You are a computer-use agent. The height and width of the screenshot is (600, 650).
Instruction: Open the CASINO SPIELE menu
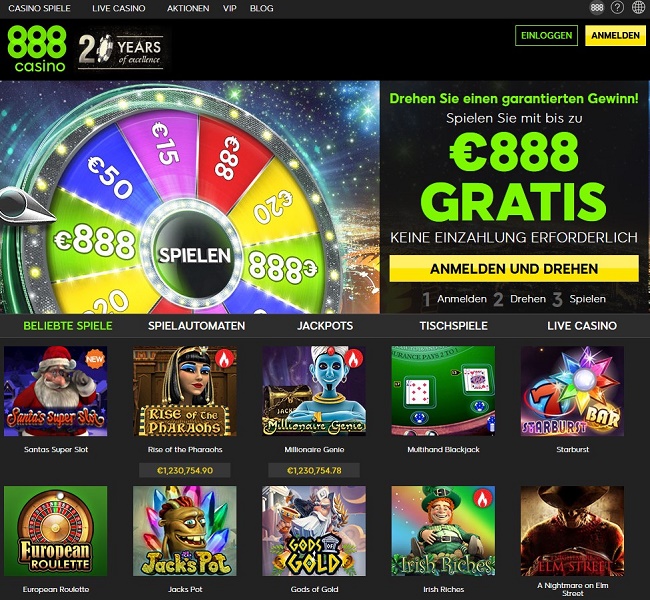(x=39, y=8)
